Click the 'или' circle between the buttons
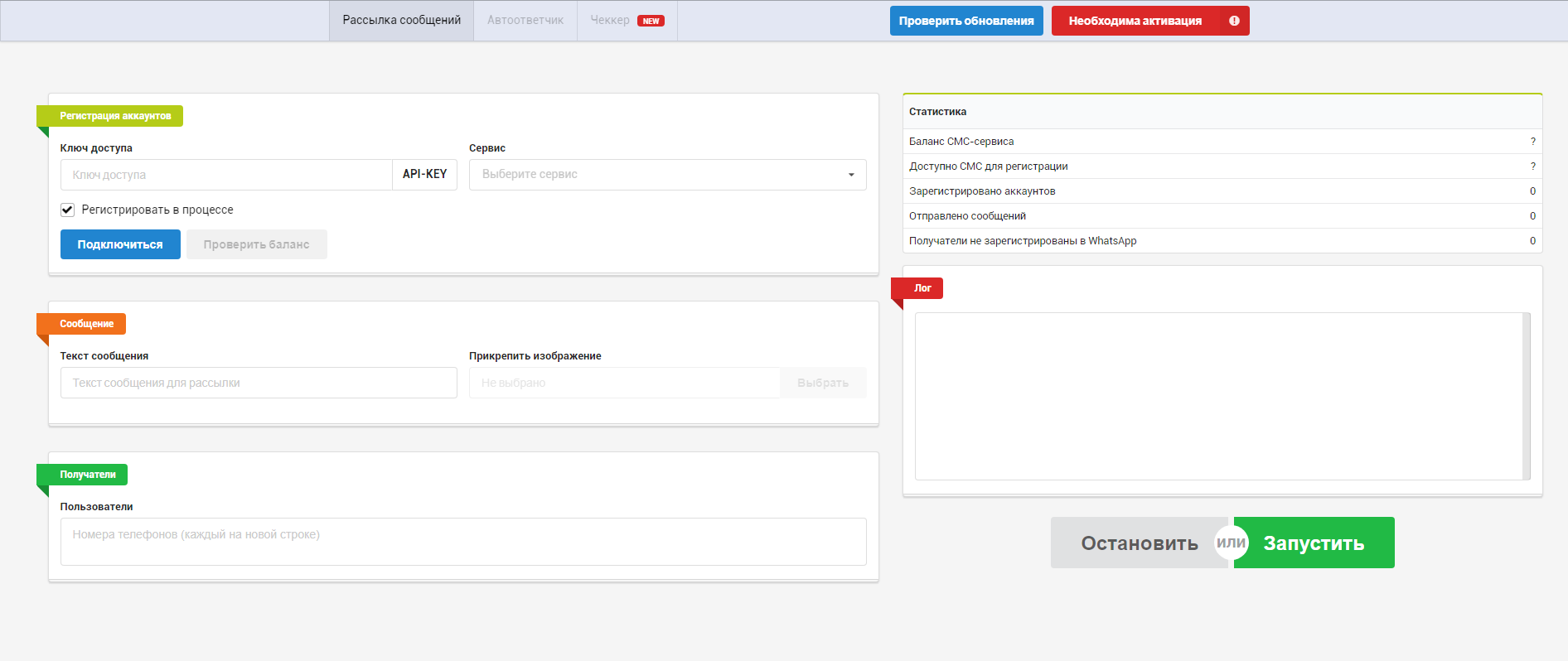Screen dimensions: 1568x661 click(1231, 543)
